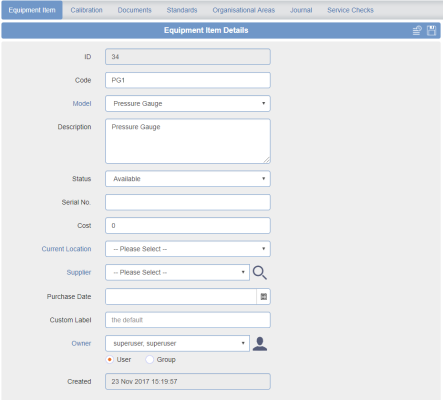Focus the Serial No. input field
Screen dimensions: 443x400
[188, 202]
